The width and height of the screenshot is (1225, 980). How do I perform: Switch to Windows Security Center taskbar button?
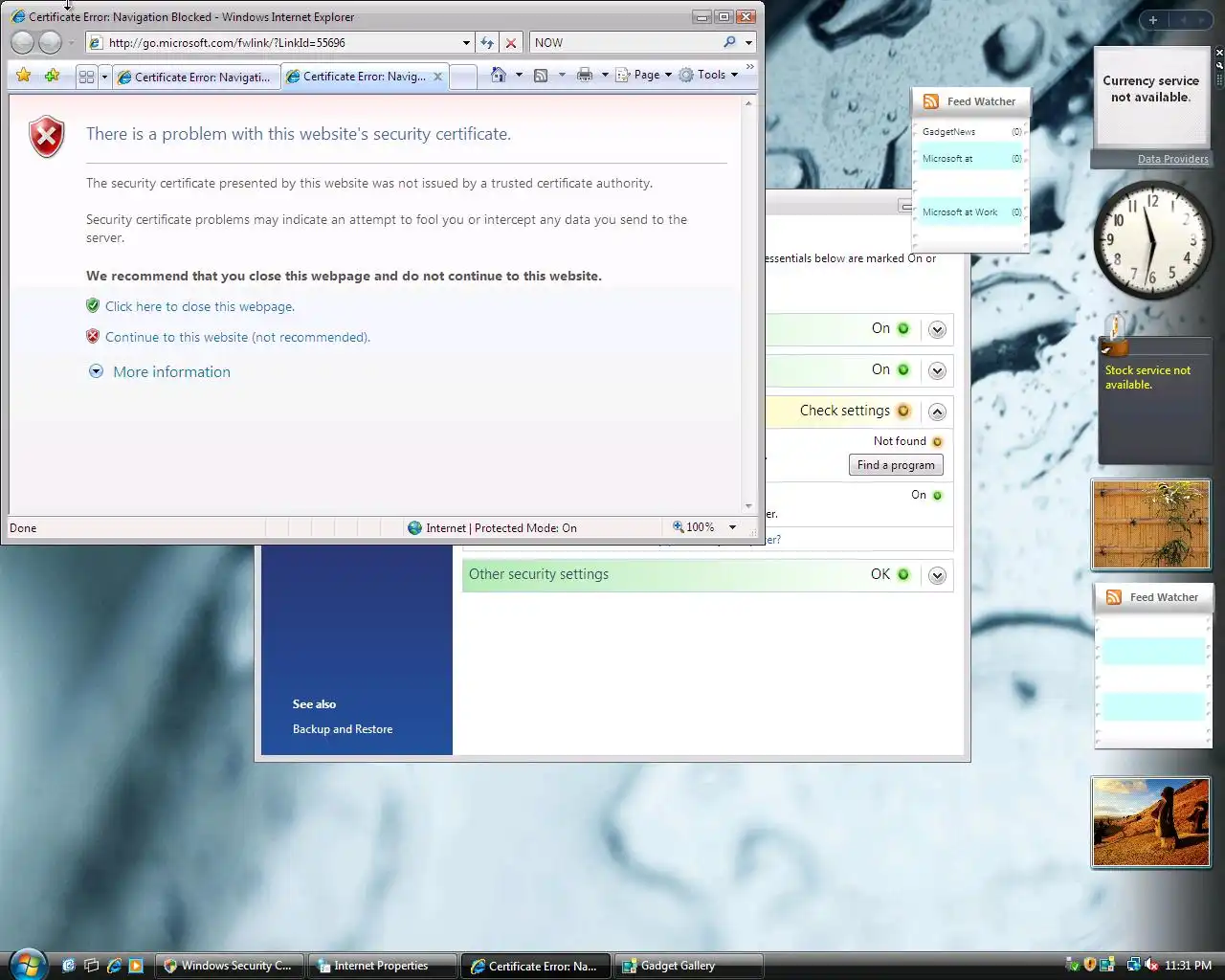231,966
